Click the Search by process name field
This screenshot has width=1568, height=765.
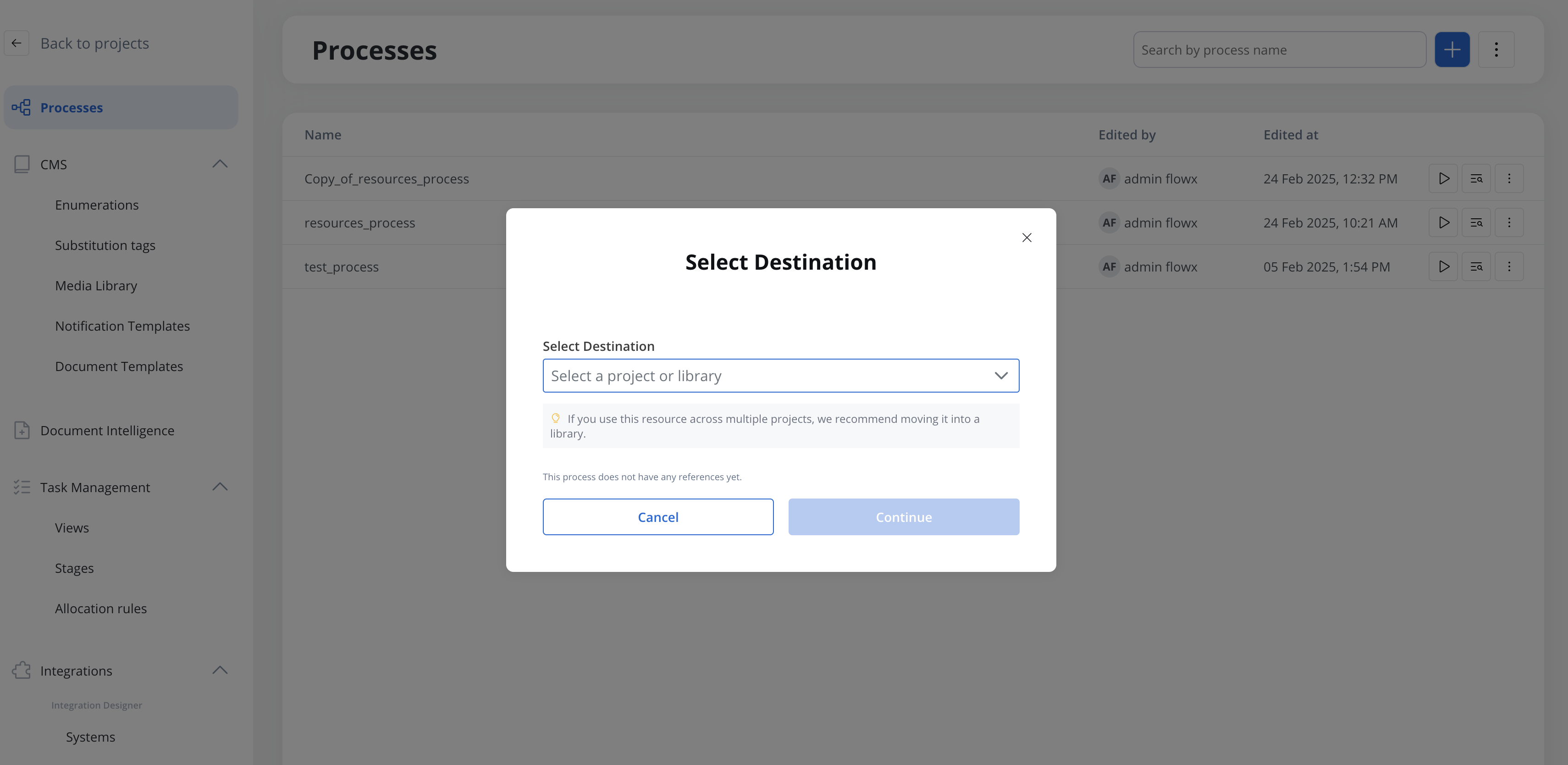(1280, 50)
